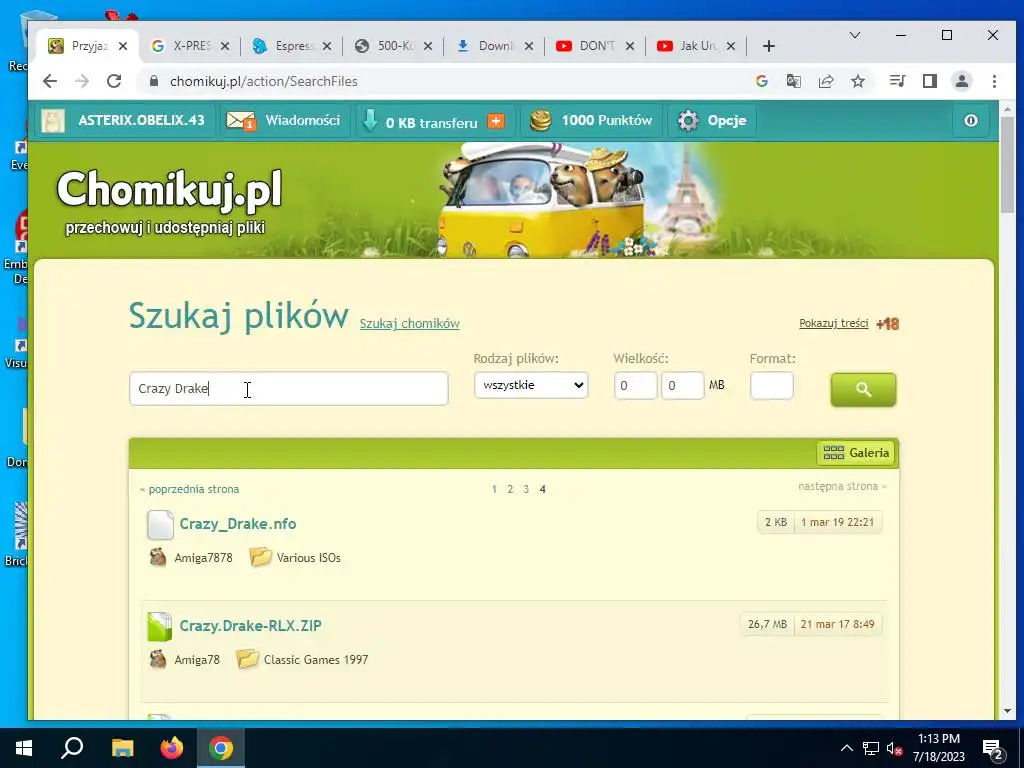The image size is (1024, 768).
Task: Click the page vertical scrollbar
Action: tap(1006, 166)
